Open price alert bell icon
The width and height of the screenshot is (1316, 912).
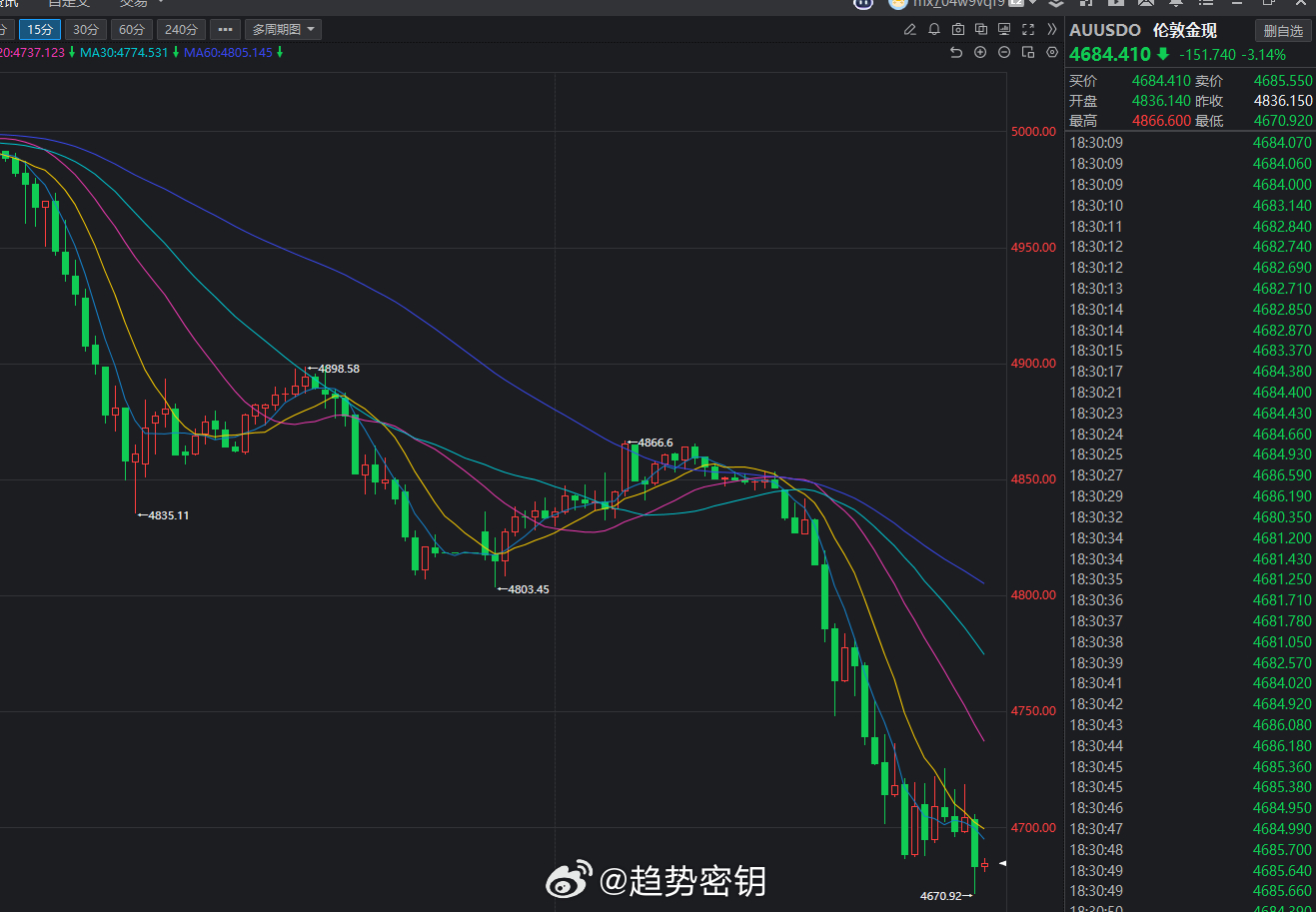pyautogui.click(x=934, y=30)
